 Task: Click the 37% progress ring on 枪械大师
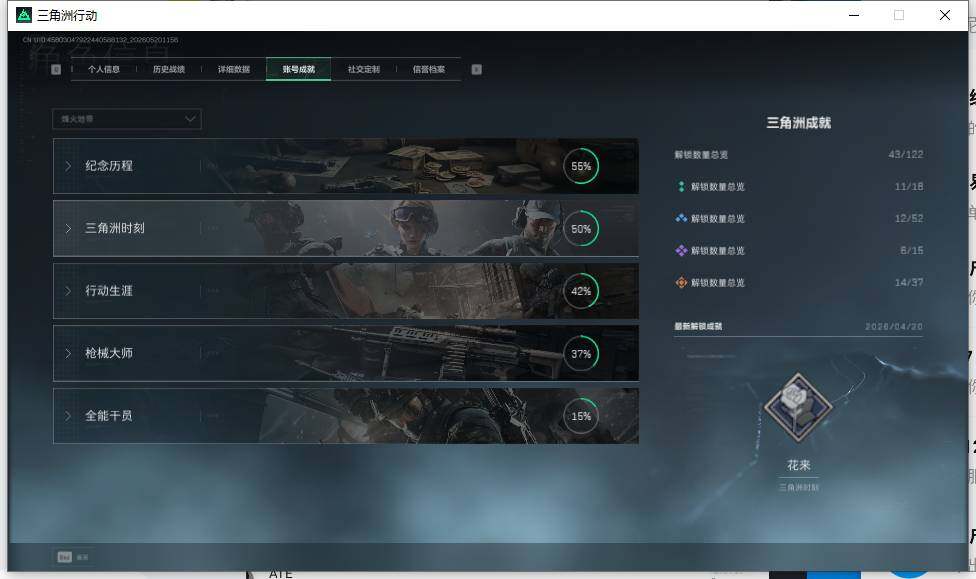[x=581, y=353]
